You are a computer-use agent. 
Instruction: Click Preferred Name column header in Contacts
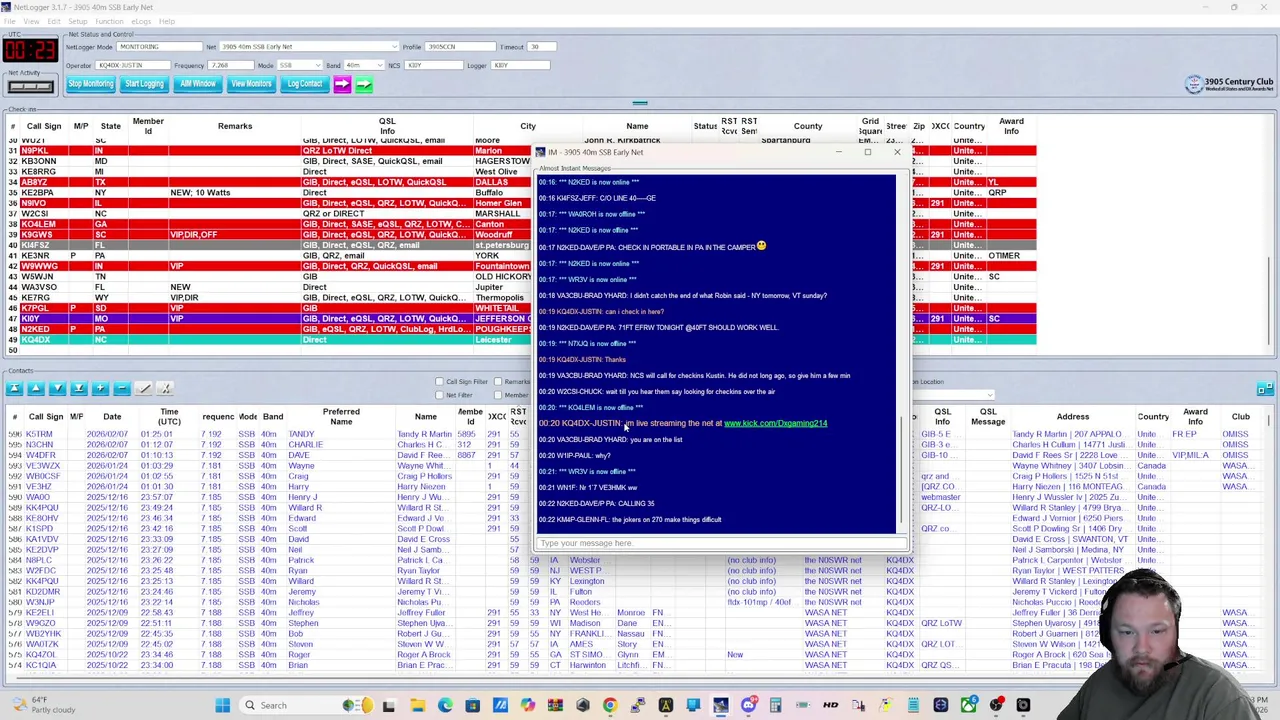coord(341,416)
